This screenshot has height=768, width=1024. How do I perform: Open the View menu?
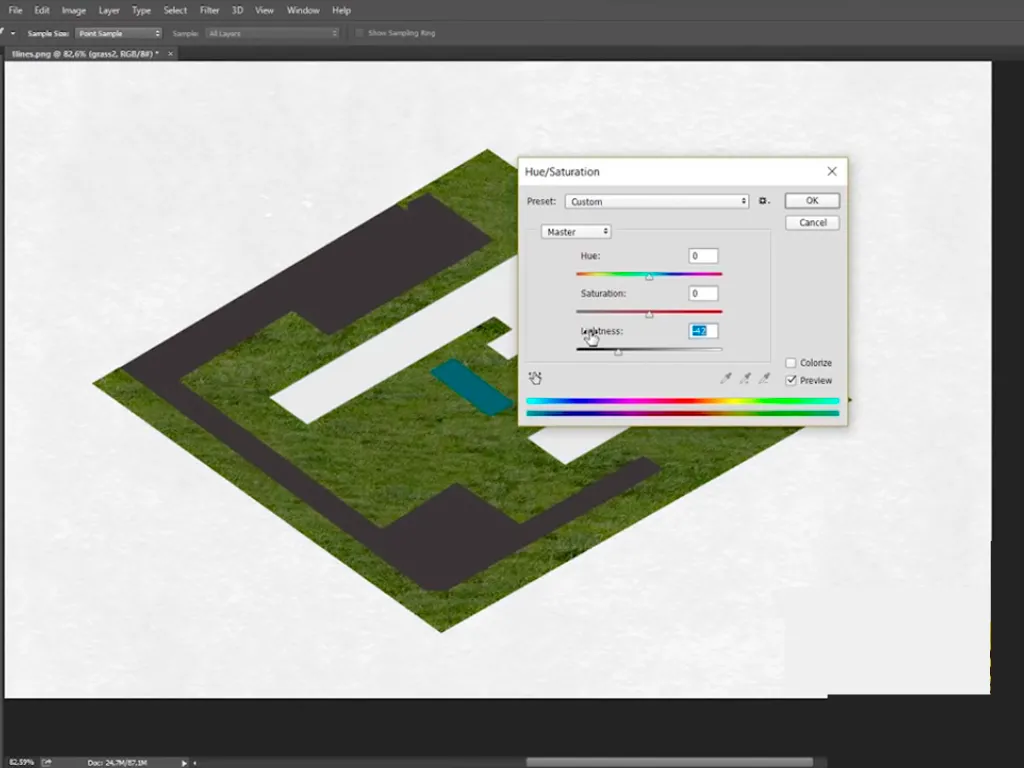[x=264, y=10]
